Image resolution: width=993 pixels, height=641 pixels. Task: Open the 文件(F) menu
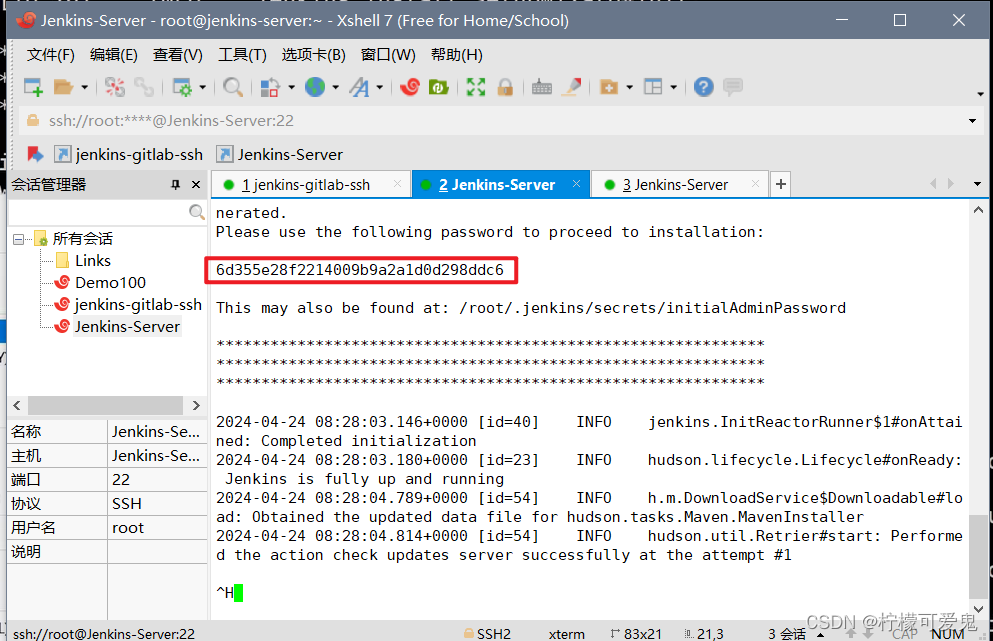[x=51, y=55]
